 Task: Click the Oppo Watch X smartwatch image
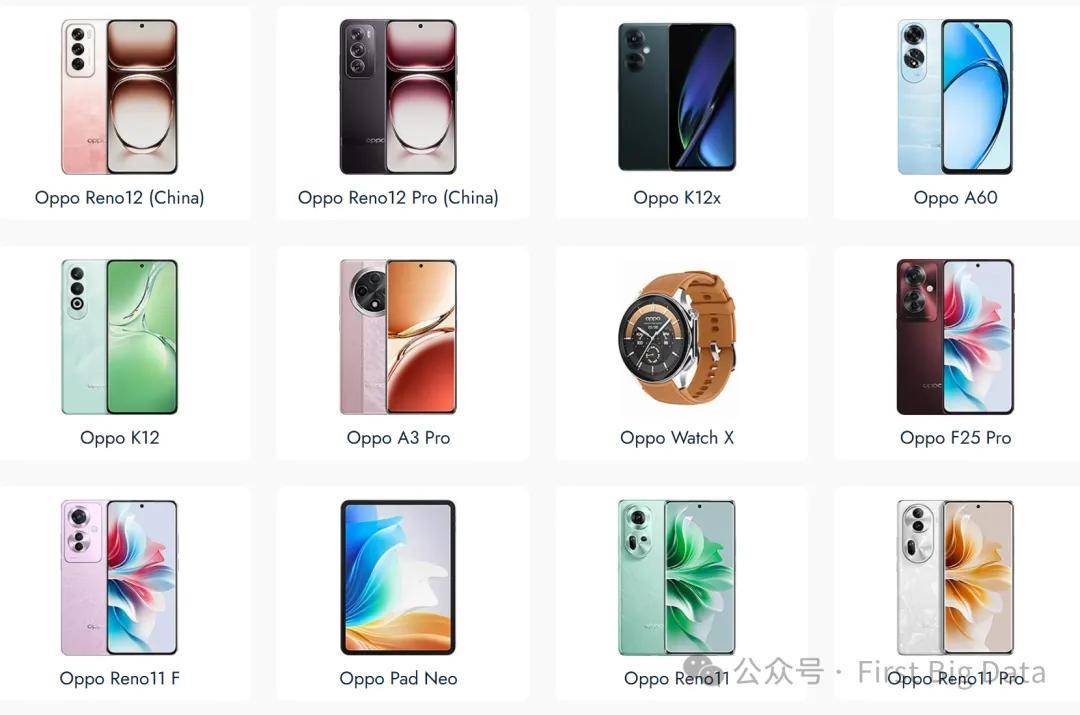pyautogui.click(x=677, y=337)
